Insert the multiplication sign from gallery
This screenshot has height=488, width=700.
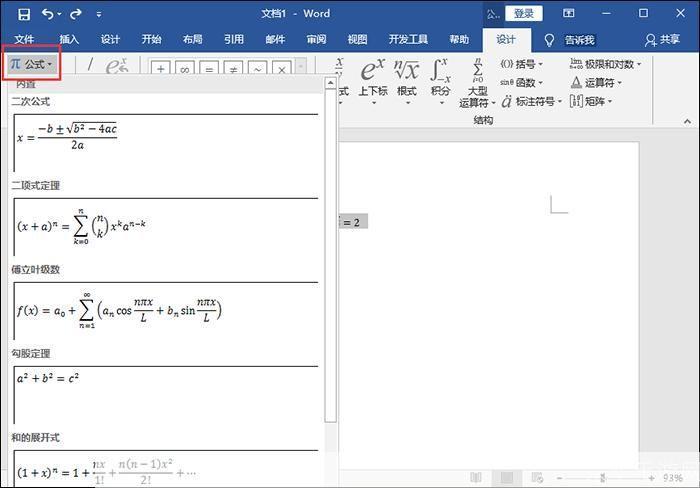(x=282, y=69)
